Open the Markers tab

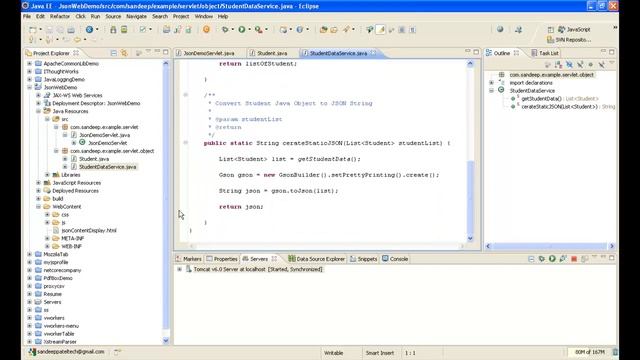[189, 259]
